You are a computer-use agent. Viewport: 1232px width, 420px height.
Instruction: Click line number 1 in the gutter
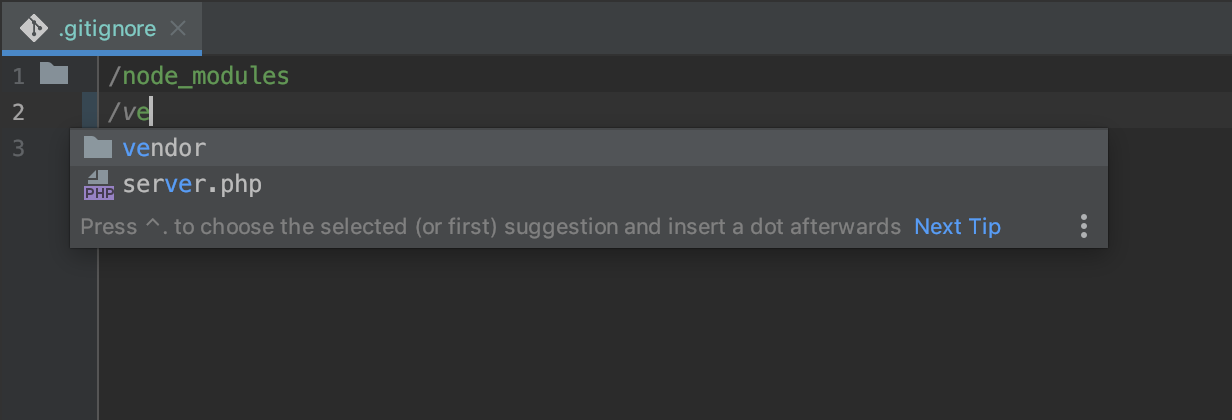pos(18,76)
